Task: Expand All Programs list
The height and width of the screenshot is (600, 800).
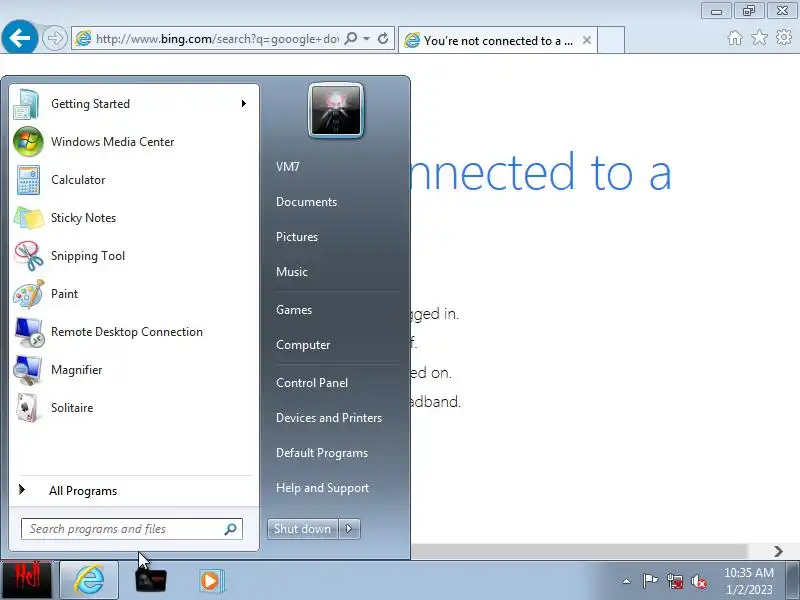Action: point(83,491)
